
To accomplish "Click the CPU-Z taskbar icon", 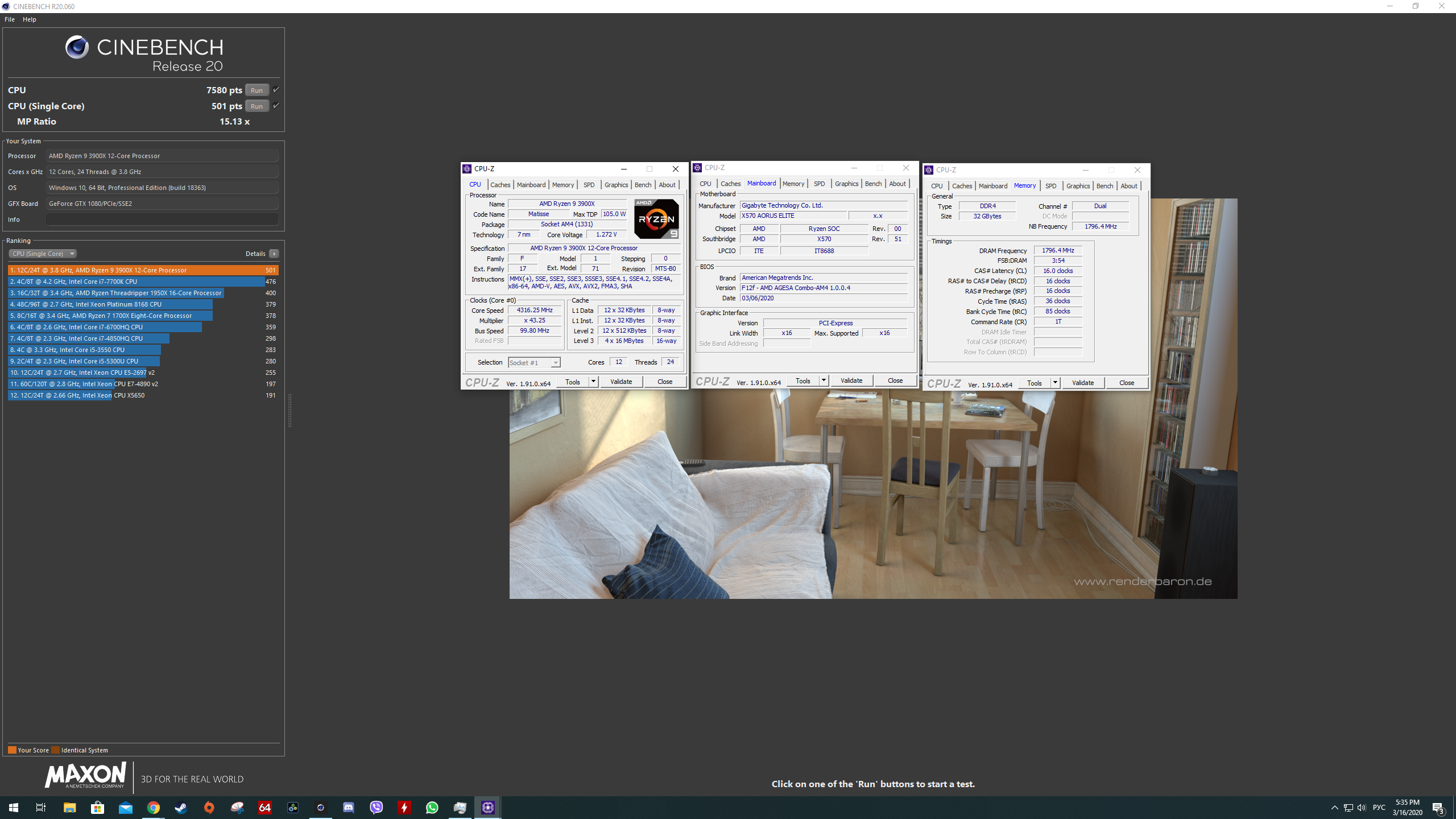I will click(x=487, y=808).
